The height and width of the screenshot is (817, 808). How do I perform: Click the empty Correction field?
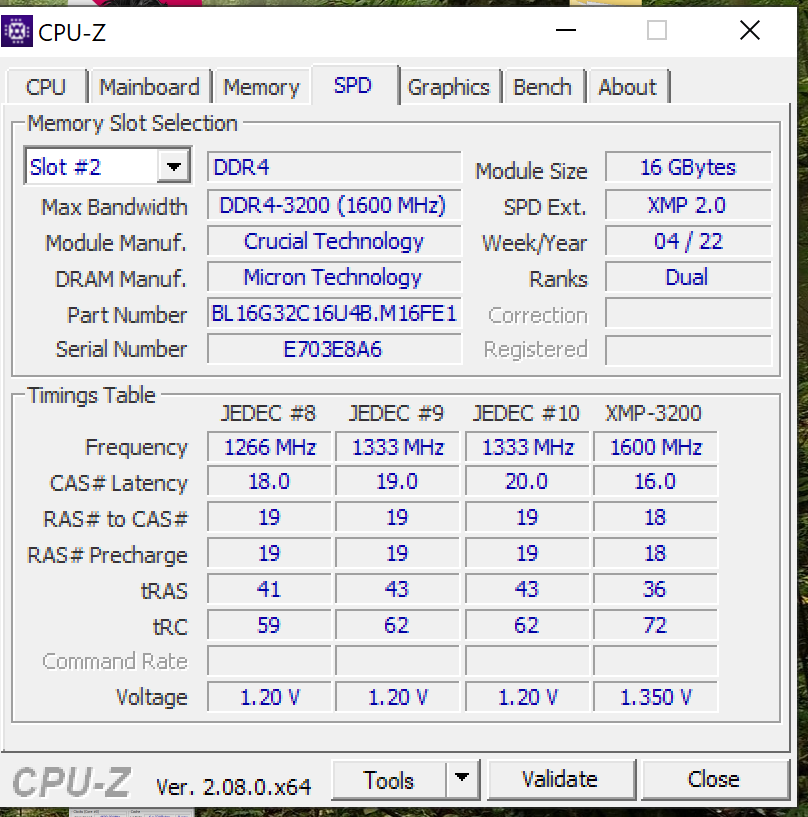click(x=688, y=313)
